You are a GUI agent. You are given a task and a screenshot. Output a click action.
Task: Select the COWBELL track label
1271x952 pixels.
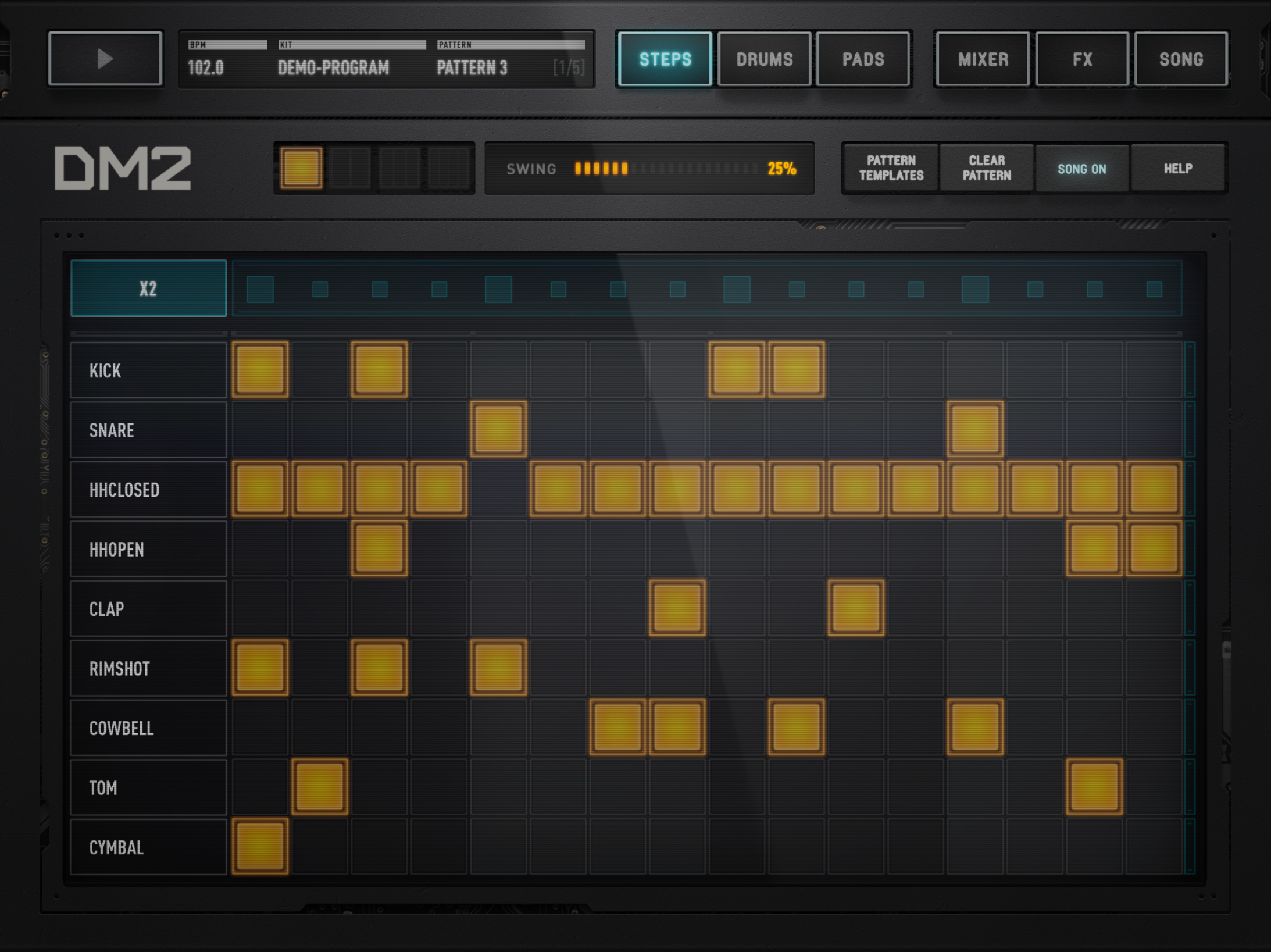click(148, 728)
